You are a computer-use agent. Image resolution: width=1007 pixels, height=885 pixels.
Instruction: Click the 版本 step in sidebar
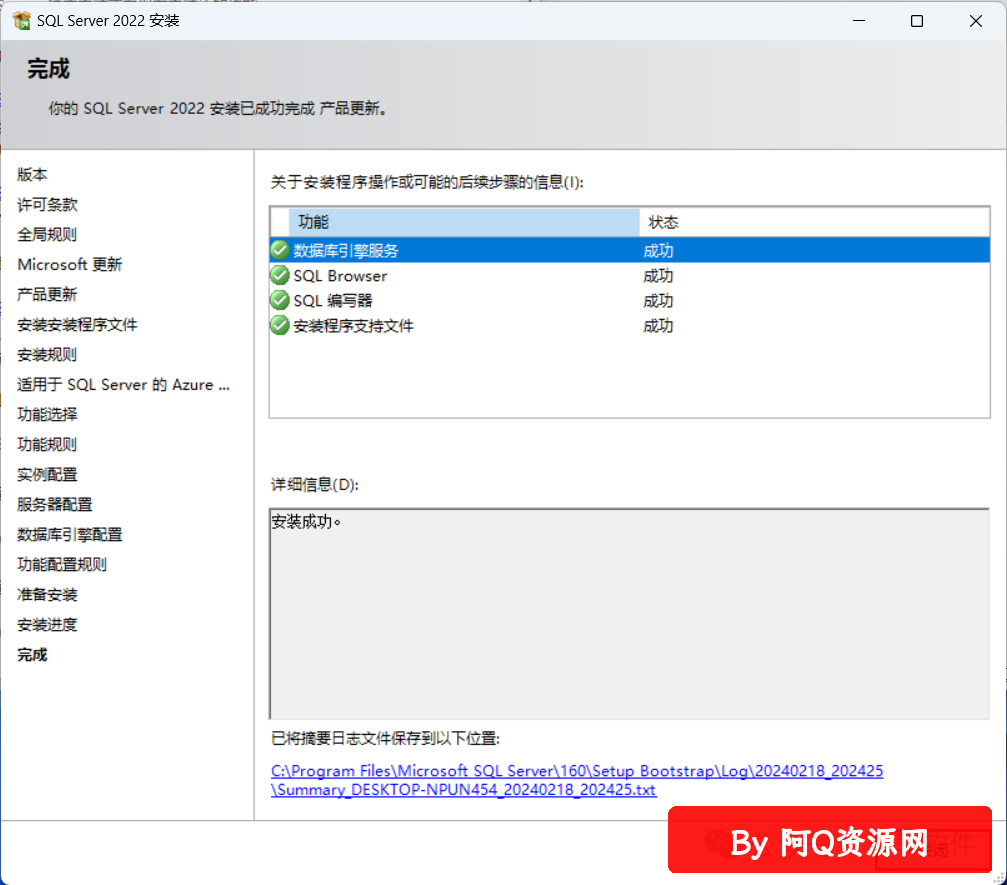[x=32, y=174]
